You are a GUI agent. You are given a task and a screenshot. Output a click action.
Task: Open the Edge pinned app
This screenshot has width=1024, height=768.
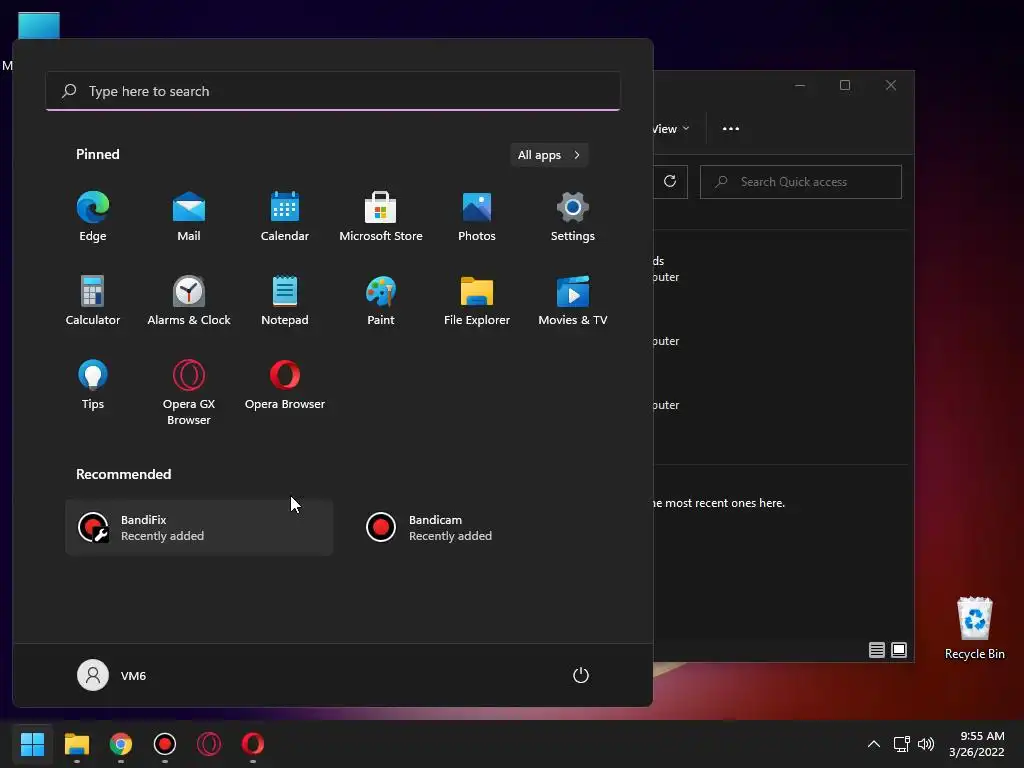coord(93,216)
